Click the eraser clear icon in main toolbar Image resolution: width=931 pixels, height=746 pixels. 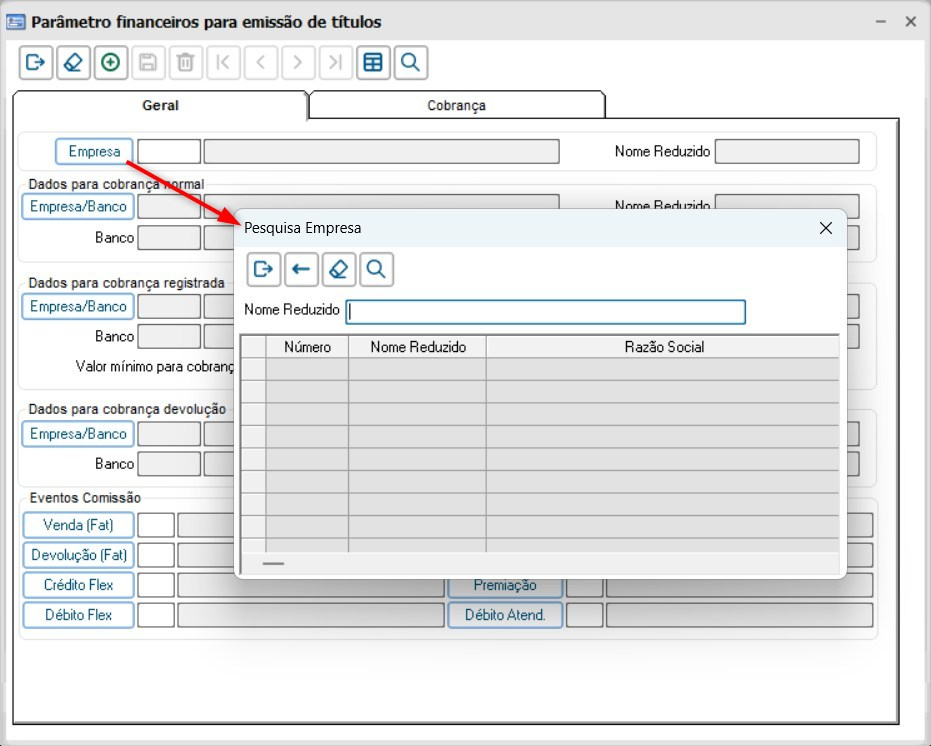click(73, 62)
